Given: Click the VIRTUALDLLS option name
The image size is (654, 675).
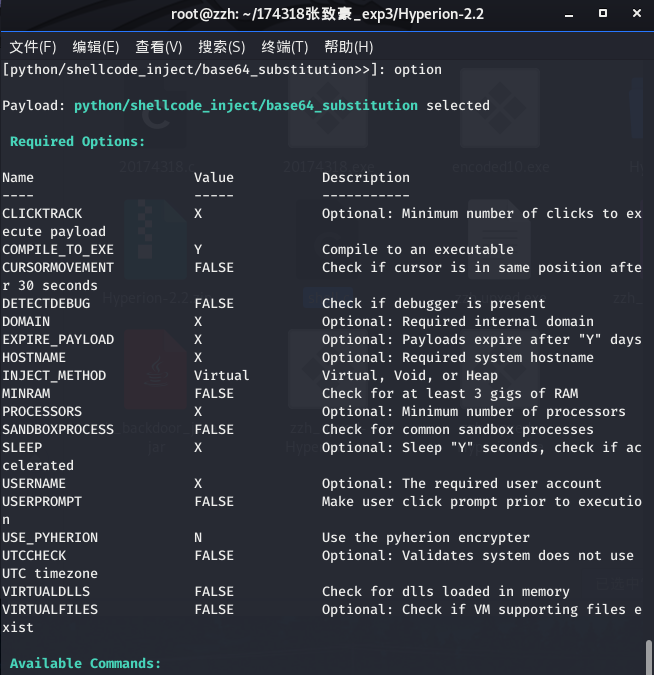Looking at the screenshot, I should pos(46,591).
